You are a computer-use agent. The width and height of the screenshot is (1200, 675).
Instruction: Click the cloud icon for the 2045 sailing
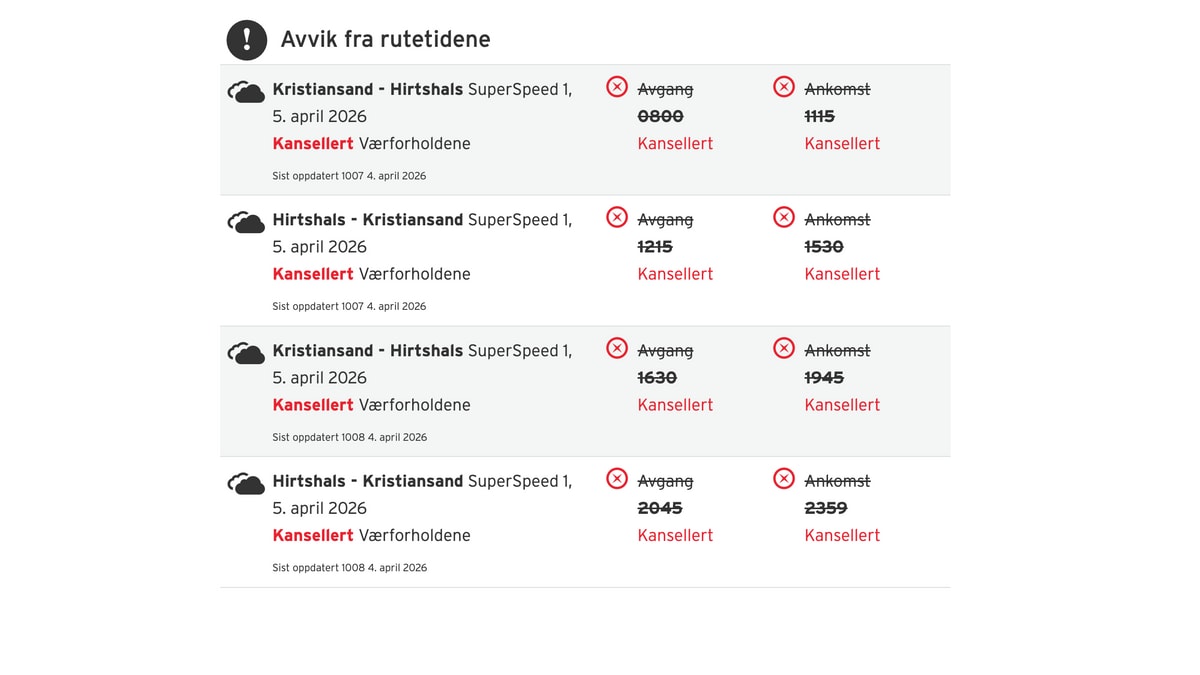coord(246,485)
